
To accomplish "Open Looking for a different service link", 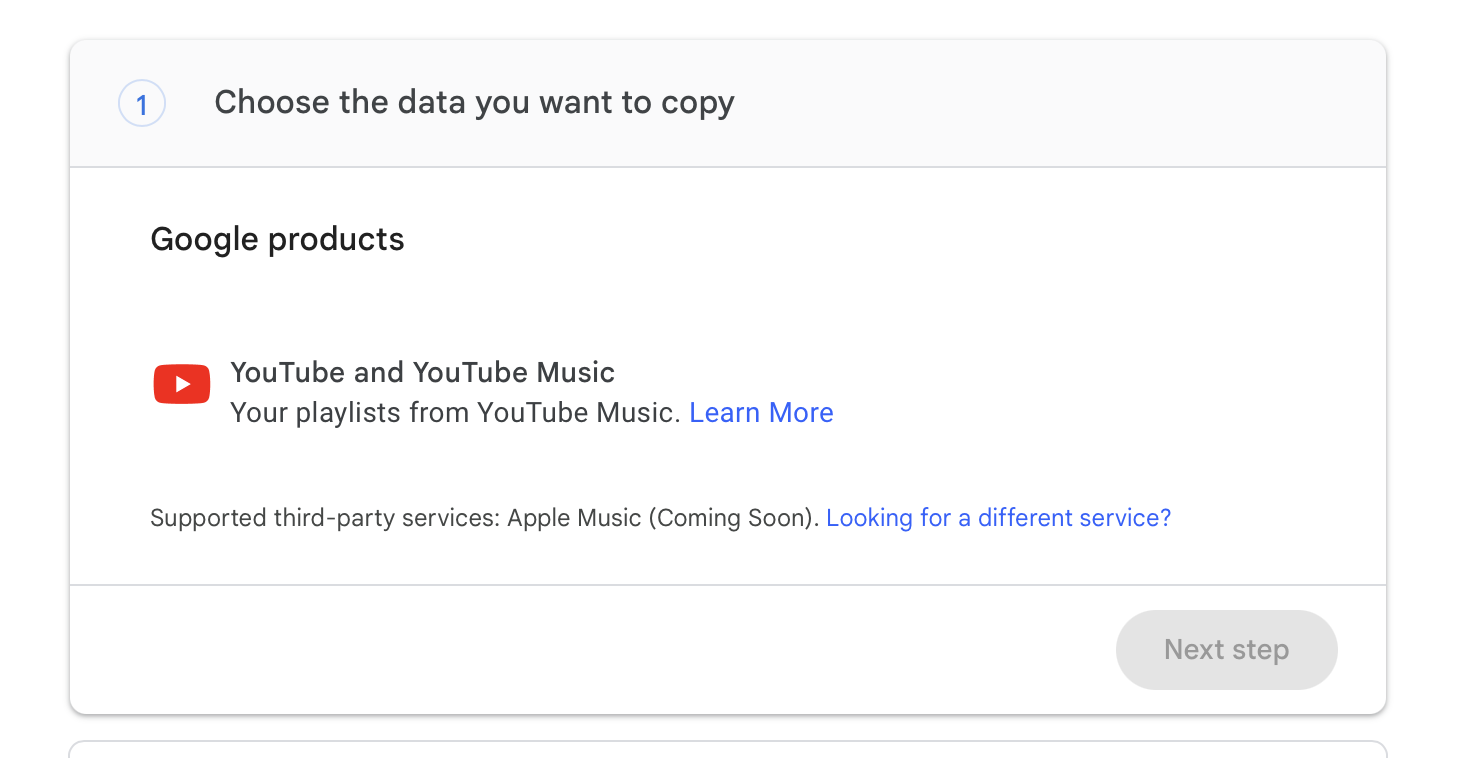I will tap(998, 518).
